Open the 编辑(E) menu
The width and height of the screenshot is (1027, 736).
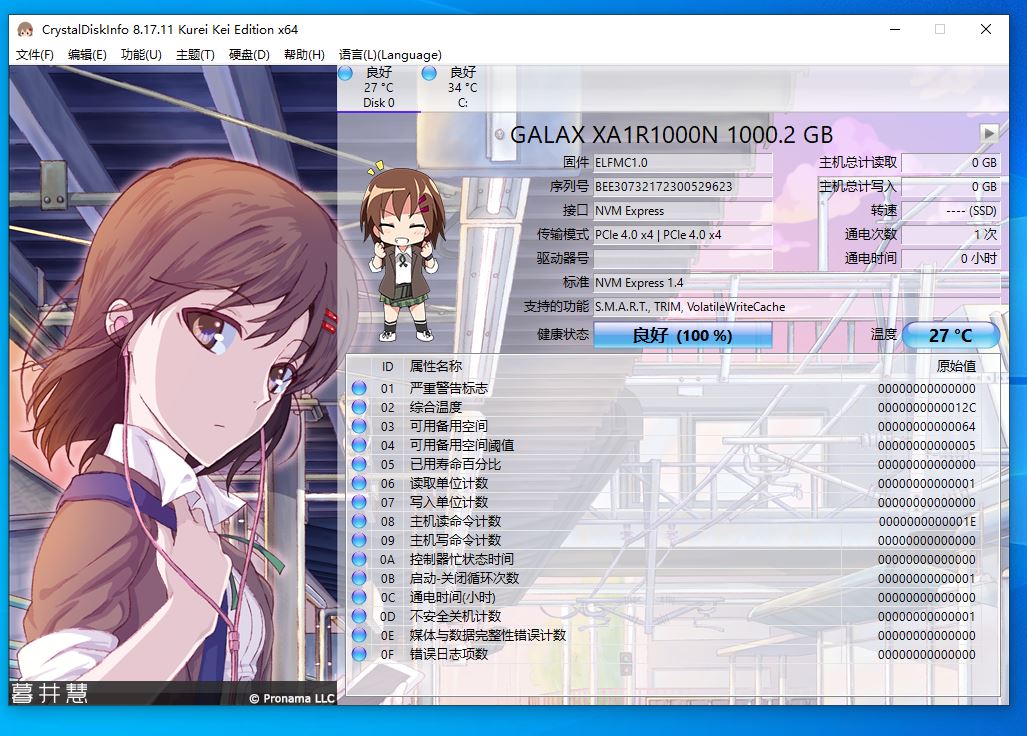(87, 55)
